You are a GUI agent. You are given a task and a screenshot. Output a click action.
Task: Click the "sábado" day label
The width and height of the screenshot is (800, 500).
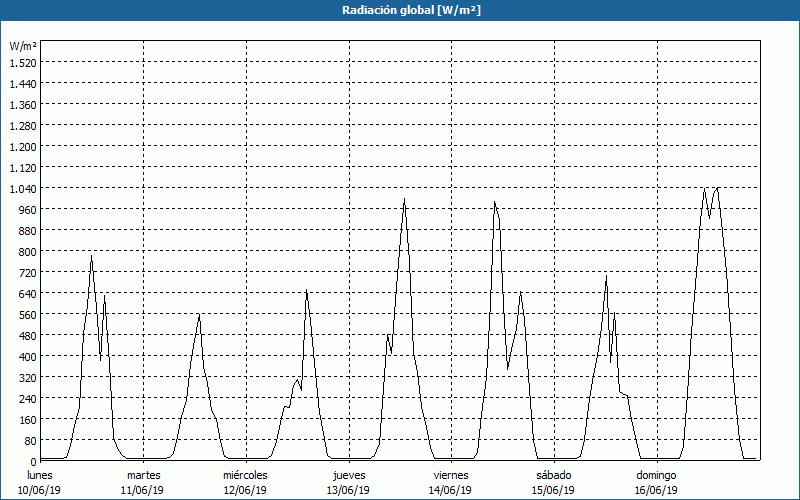tap(554, 475)
